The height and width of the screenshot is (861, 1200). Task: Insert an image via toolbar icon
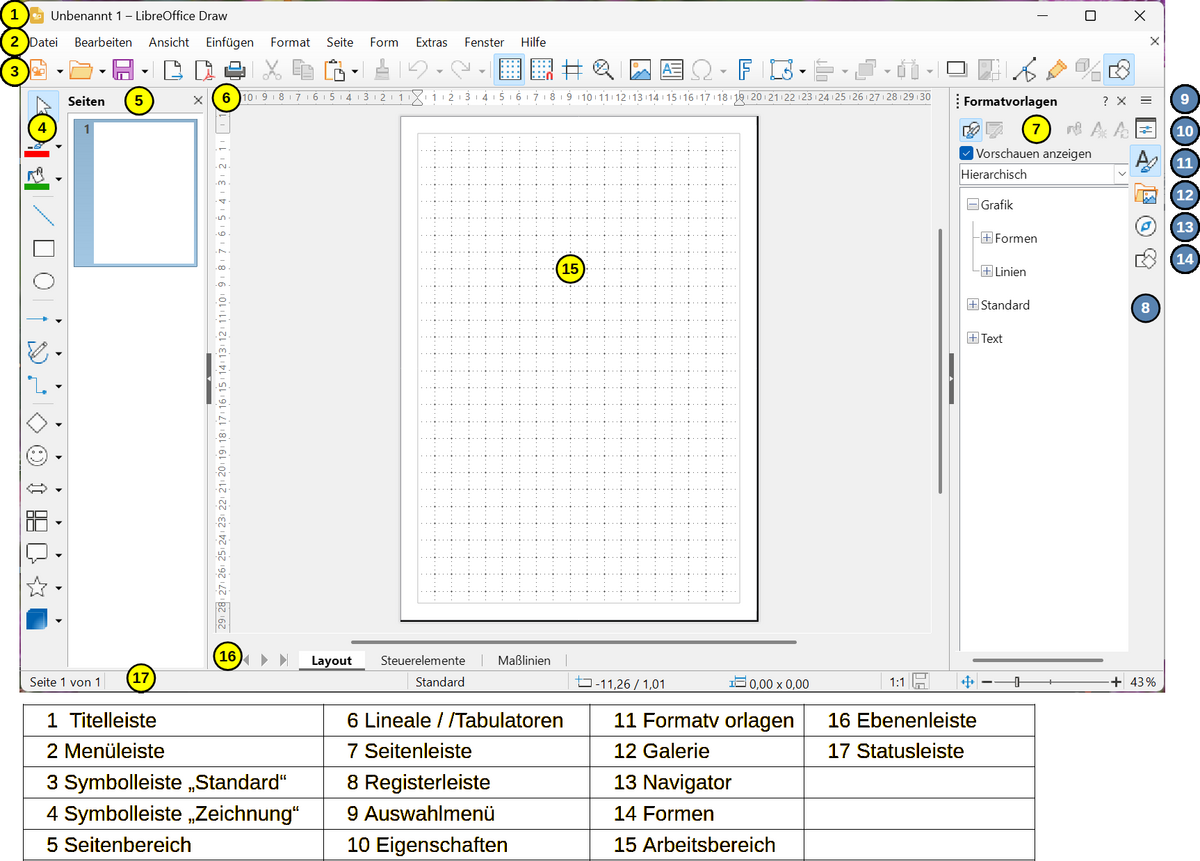tap(640, 70)
